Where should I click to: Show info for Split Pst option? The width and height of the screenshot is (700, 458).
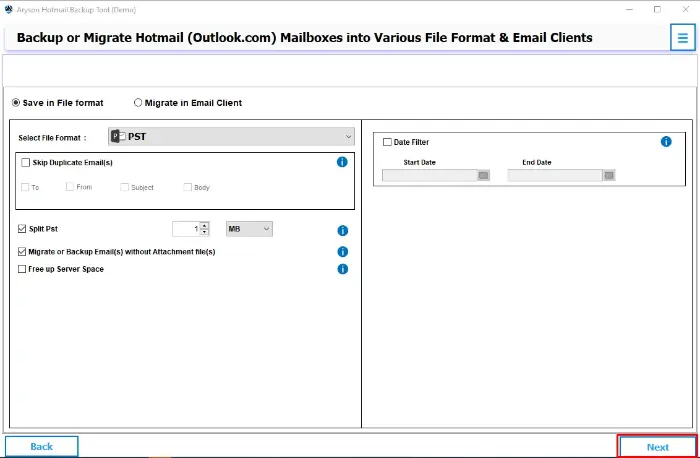(x=342, y=230)
